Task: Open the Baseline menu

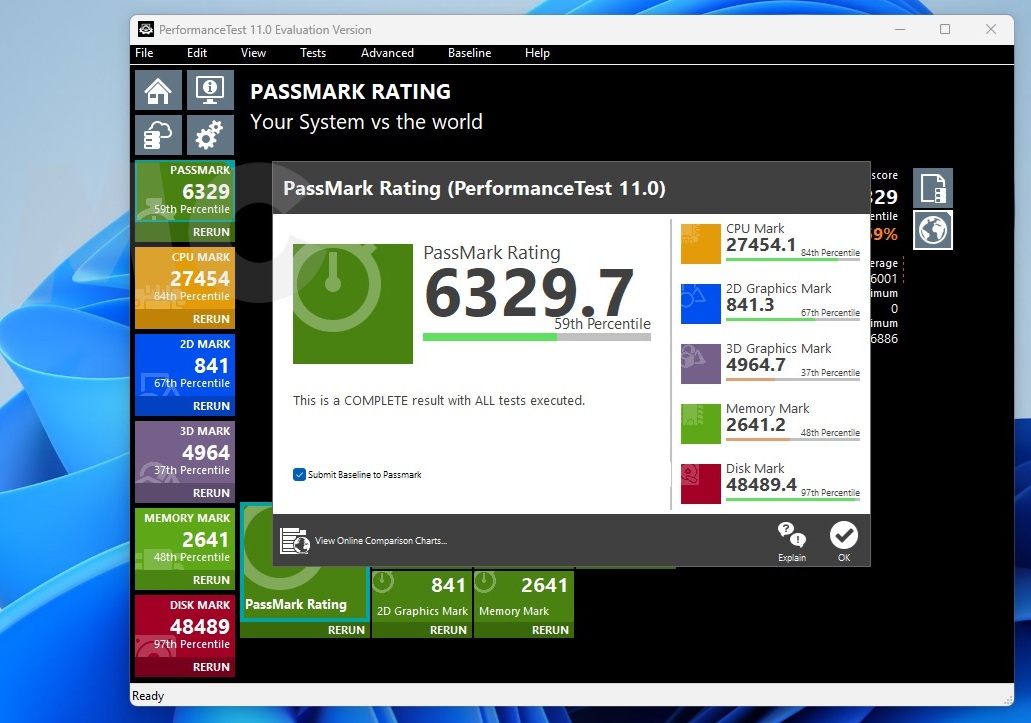Action: pyautogui.click(x=469, y=53)
